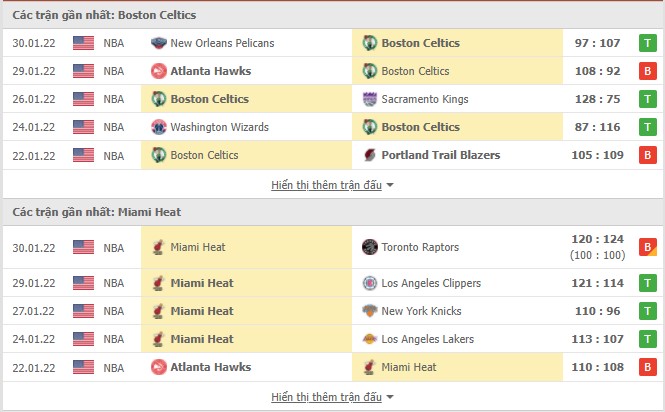Click the New Orleans Pelicans team logo
This screenshot has height=412, width=665.
[157, 43]
